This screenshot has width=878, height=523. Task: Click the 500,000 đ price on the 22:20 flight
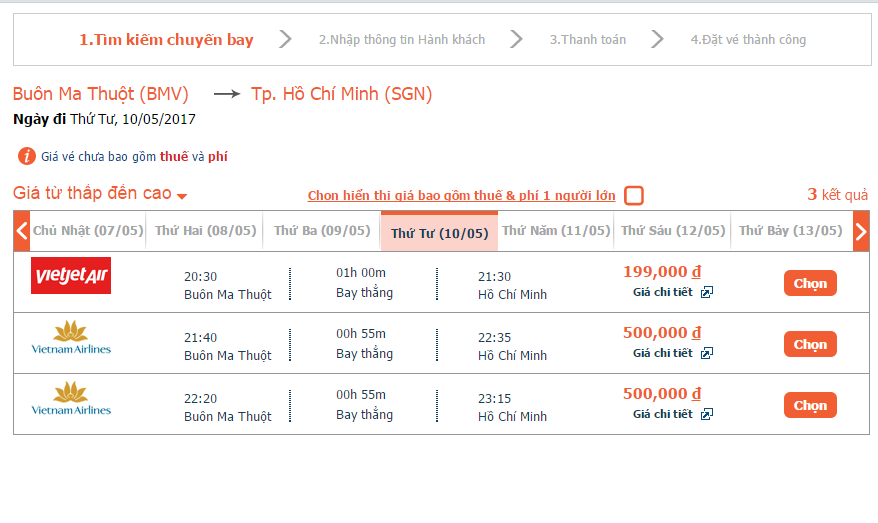[x=662, y=394]
